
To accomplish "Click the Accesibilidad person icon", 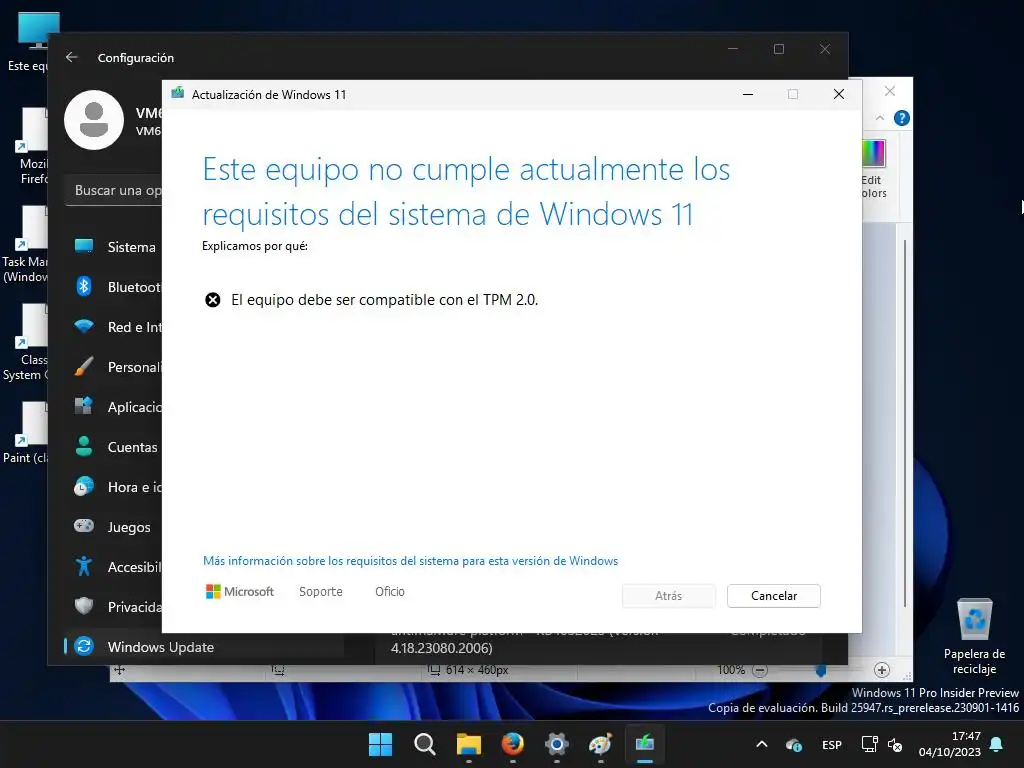I will point(84,566).
